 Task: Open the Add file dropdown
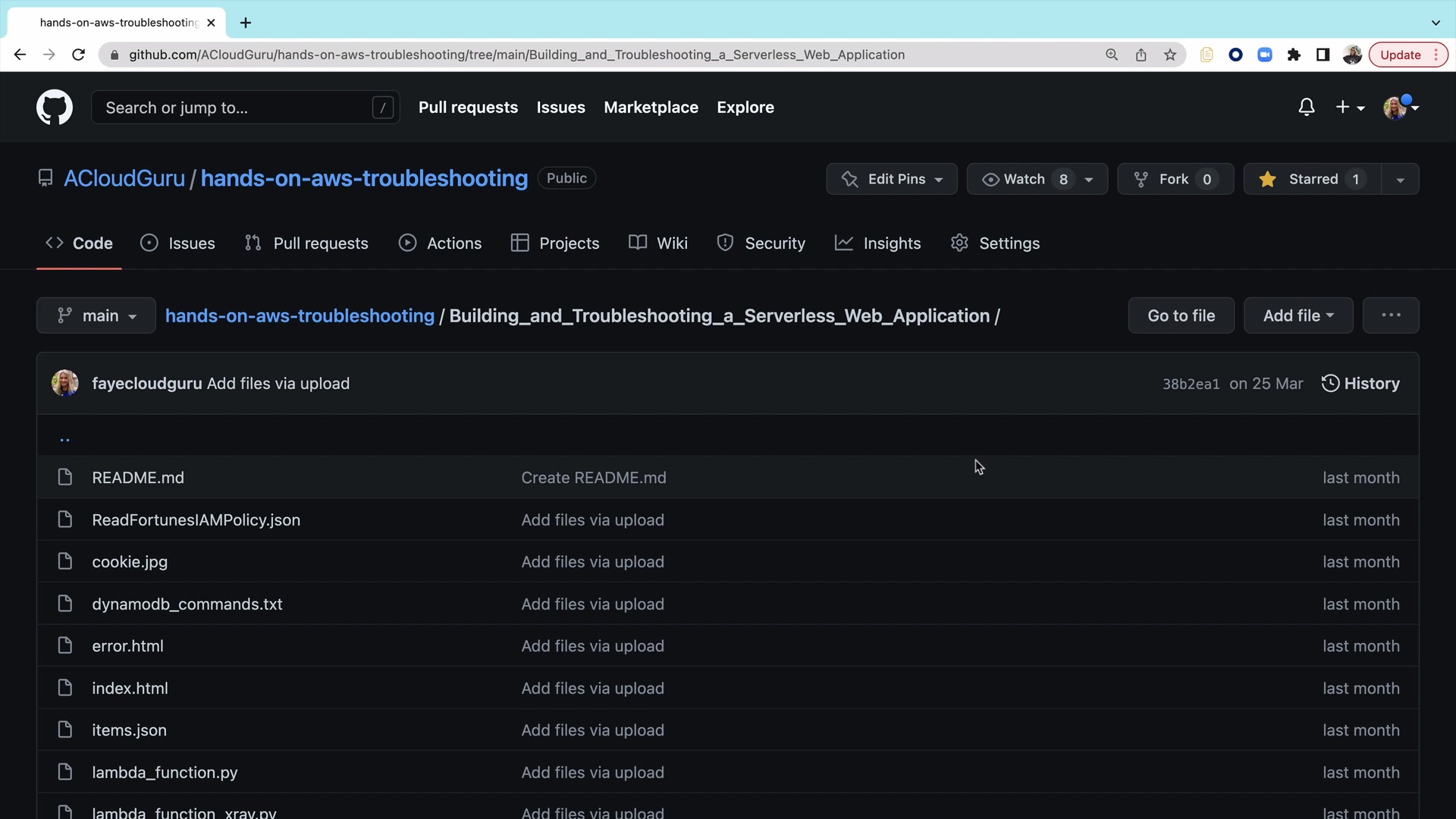click(x=1298, y=315)
